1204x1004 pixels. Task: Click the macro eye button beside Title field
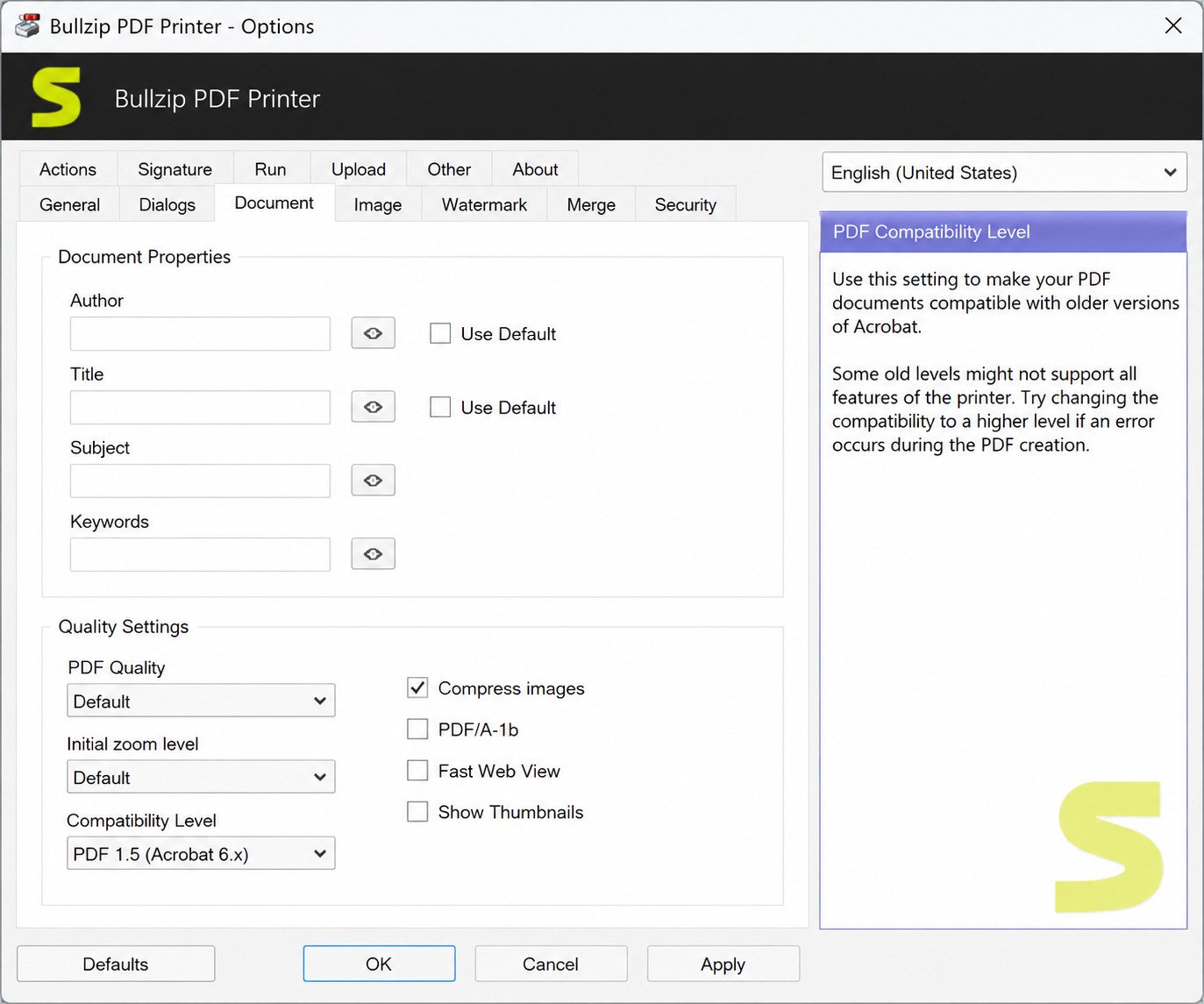coord(373,407)
